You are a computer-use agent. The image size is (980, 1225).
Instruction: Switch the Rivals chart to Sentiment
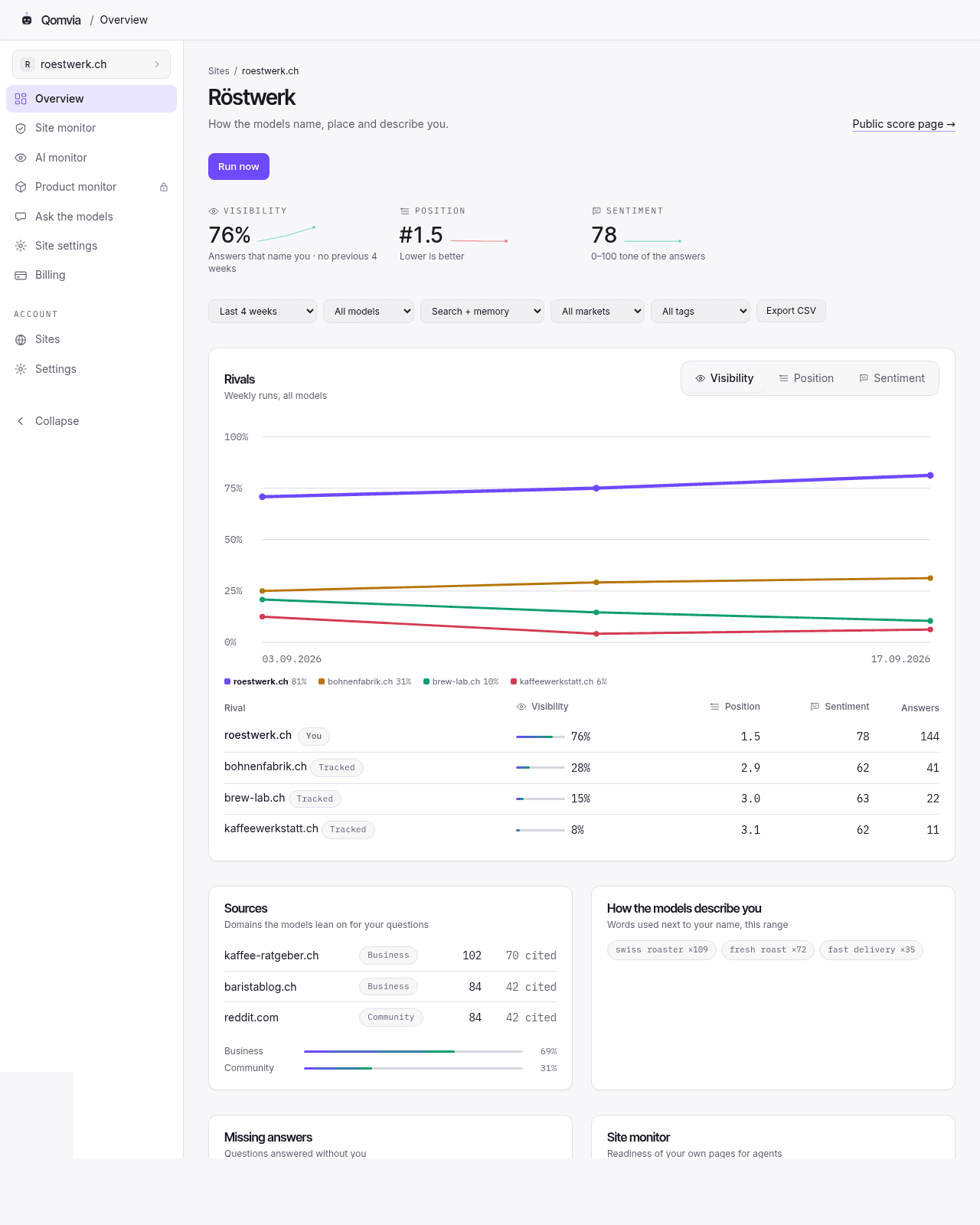pos(892,378)
